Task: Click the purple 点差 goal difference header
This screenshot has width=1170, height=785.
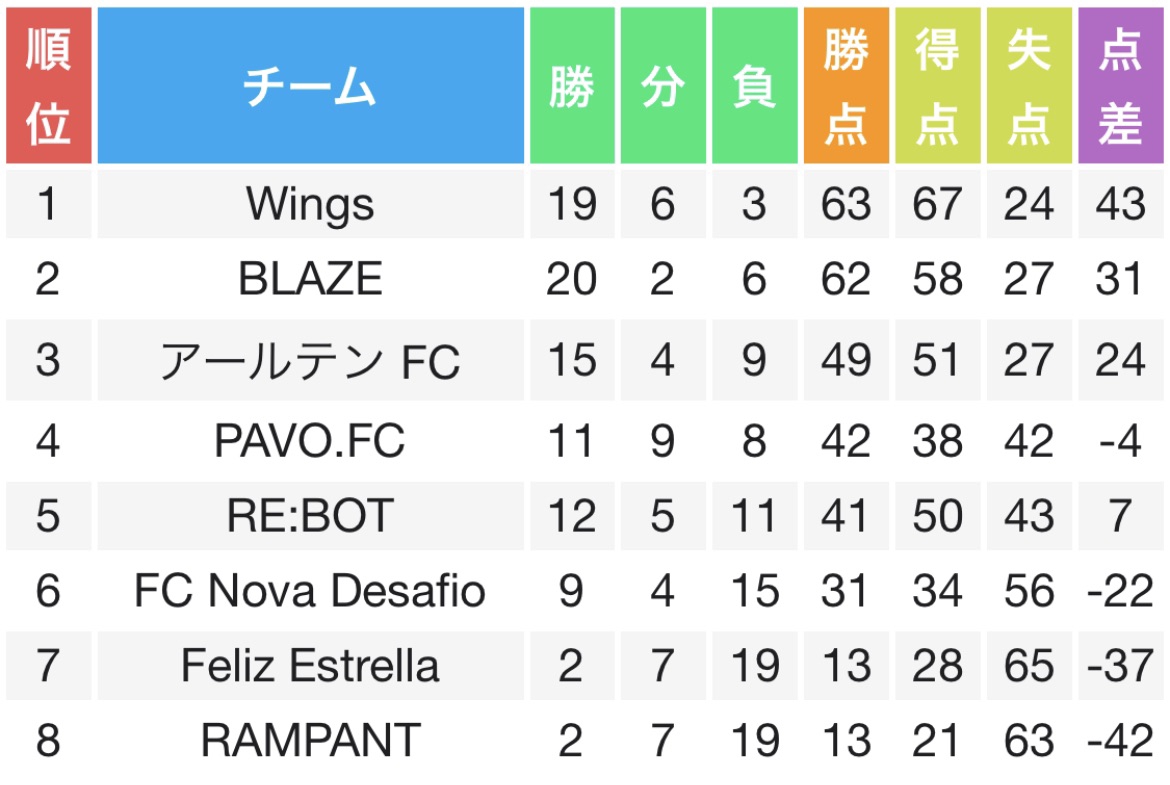Action: click(x=1121, y=85)
